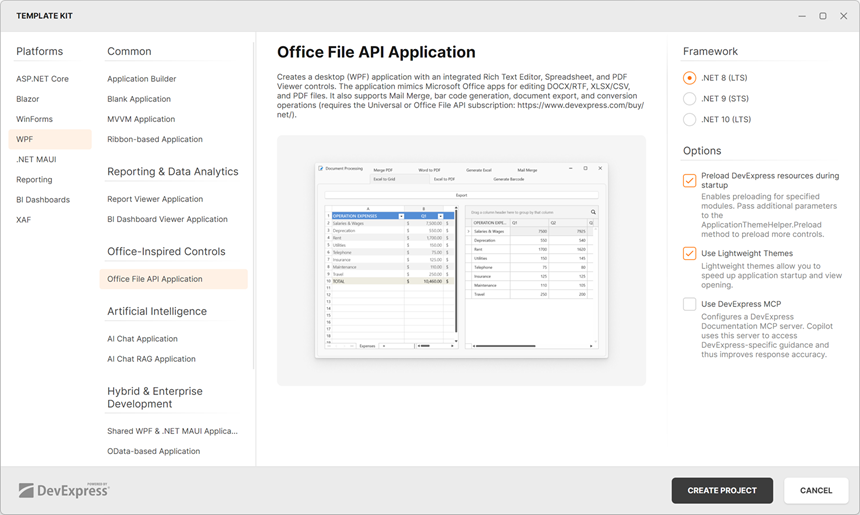Toggle the Use Lightweight Themes checkbox
The image size is (860, 515).
(689, 253)
